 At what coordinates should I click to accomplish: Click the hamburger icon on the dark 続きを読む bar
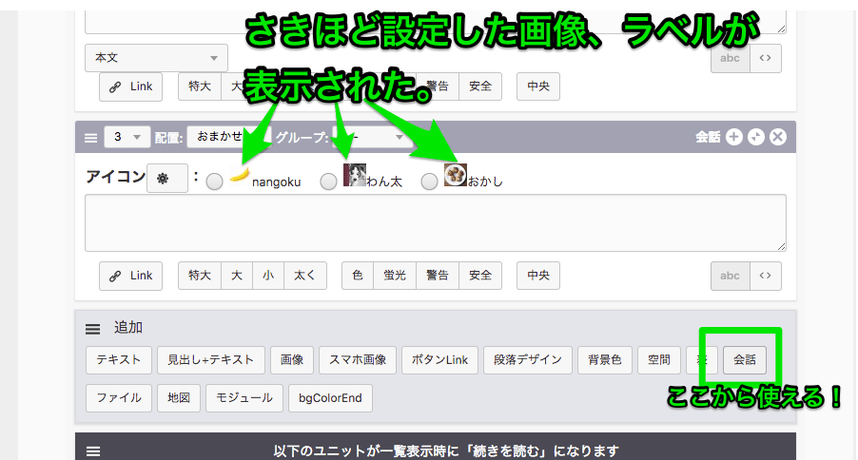[92, 451]
